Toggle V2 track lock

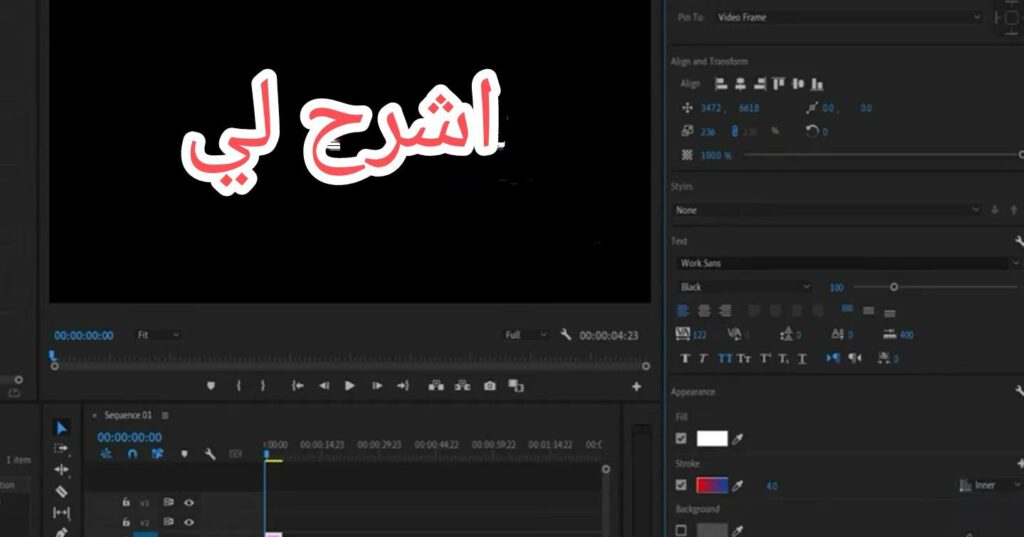[126, 522]
